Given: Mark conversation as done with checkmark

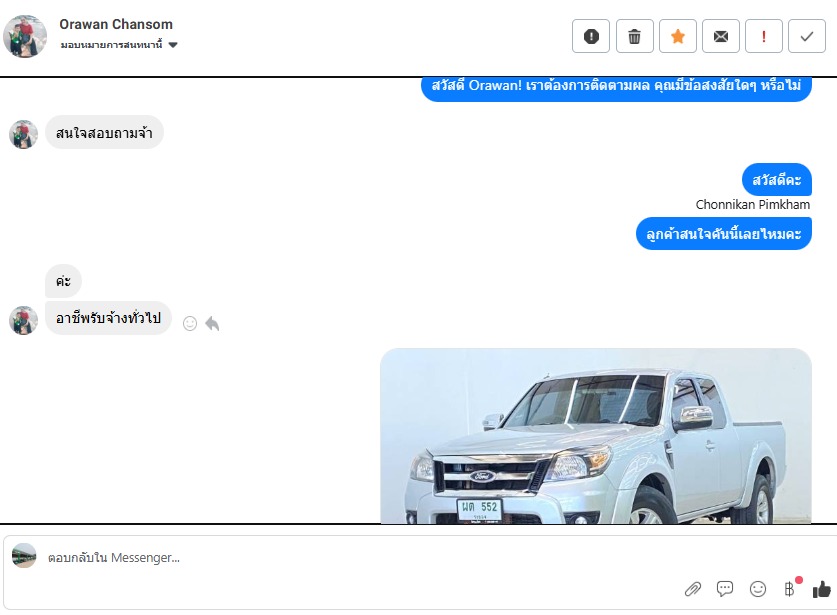Looking at the screenshot, I should [x=807, y=36].
